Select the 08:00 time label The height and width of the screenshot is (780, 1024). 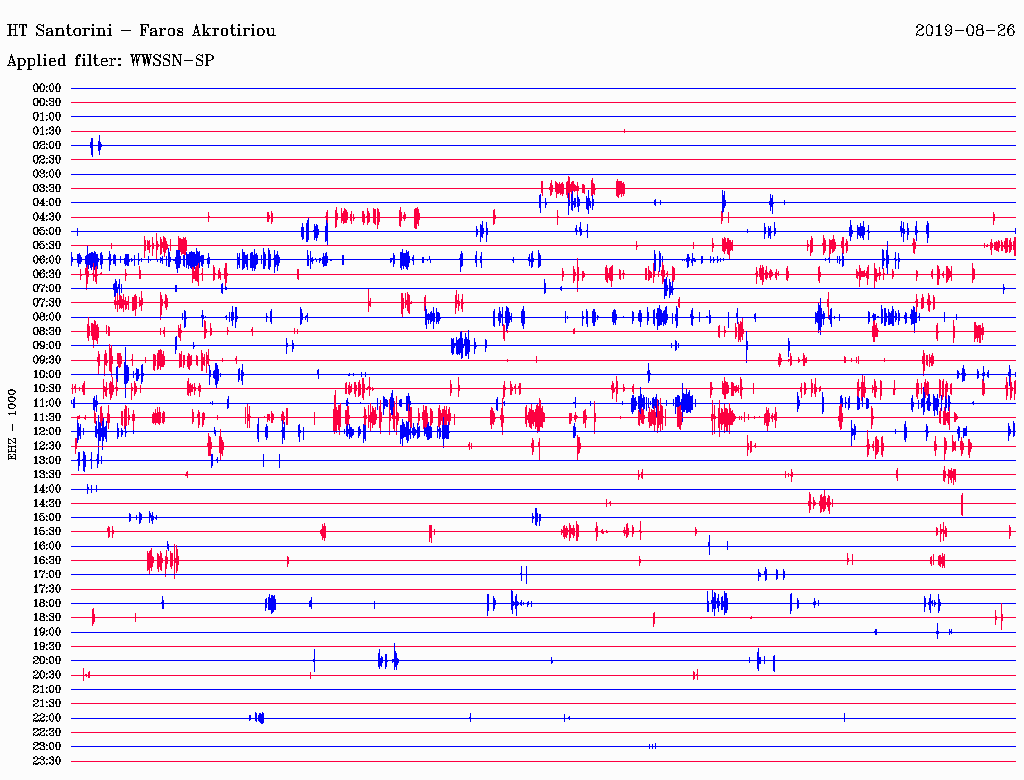click(46, 317)
